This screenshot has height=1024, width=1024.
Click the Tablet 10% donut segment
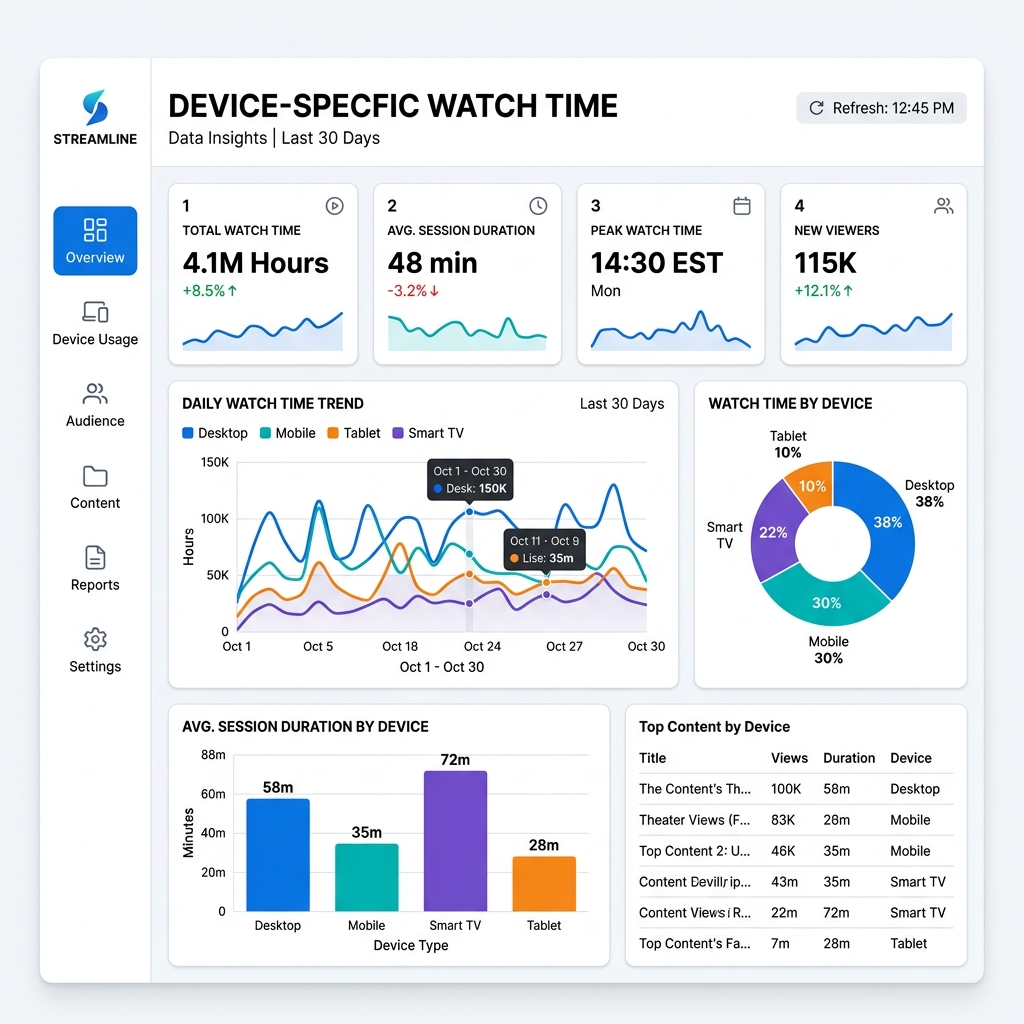[813, 486]
